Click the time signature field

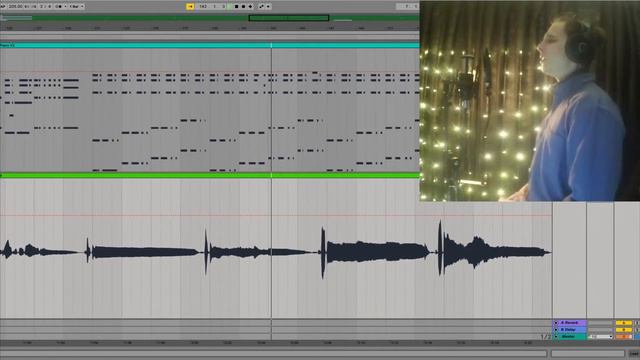[45, 7]
